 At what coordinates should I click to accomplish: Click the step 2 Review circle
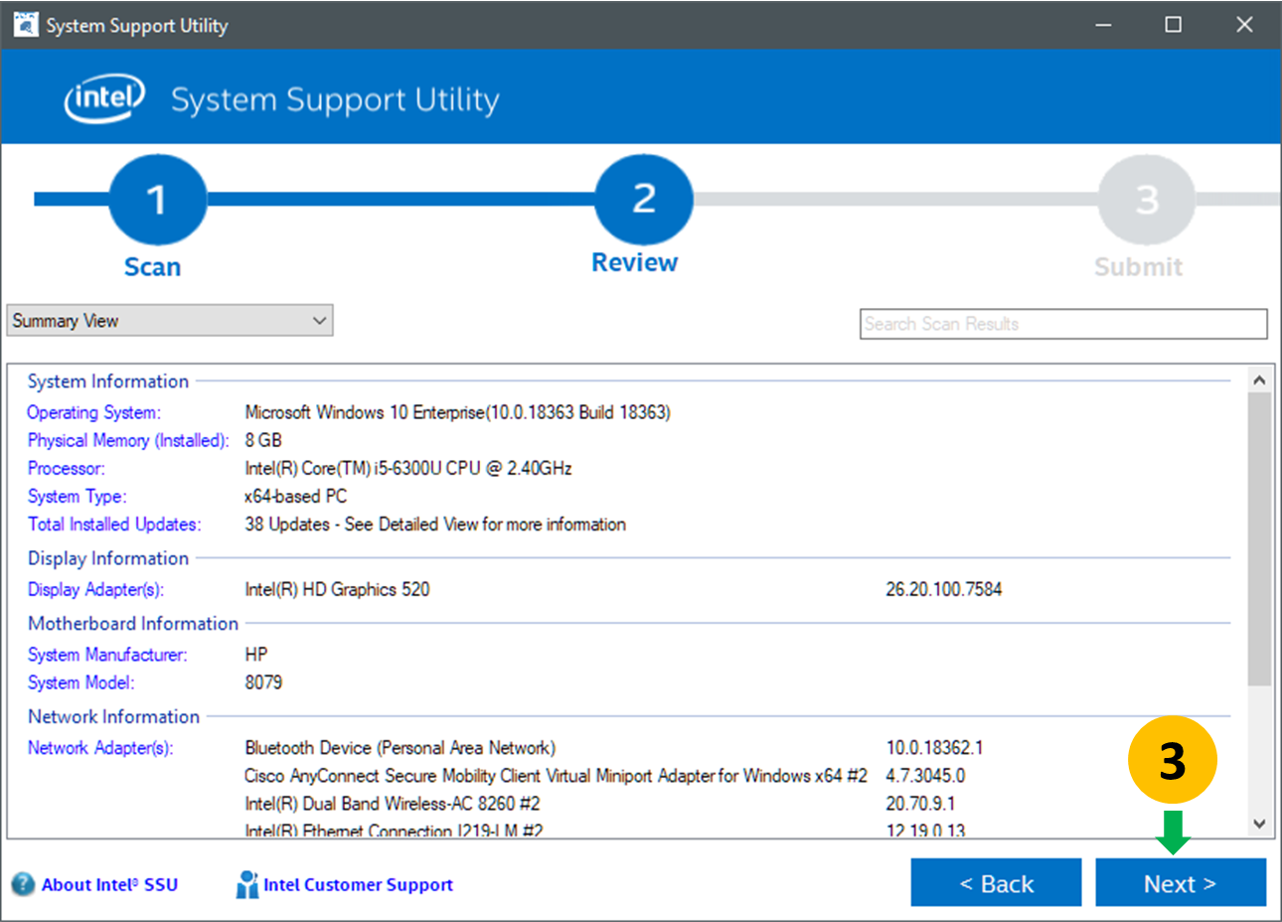point(643,200)
